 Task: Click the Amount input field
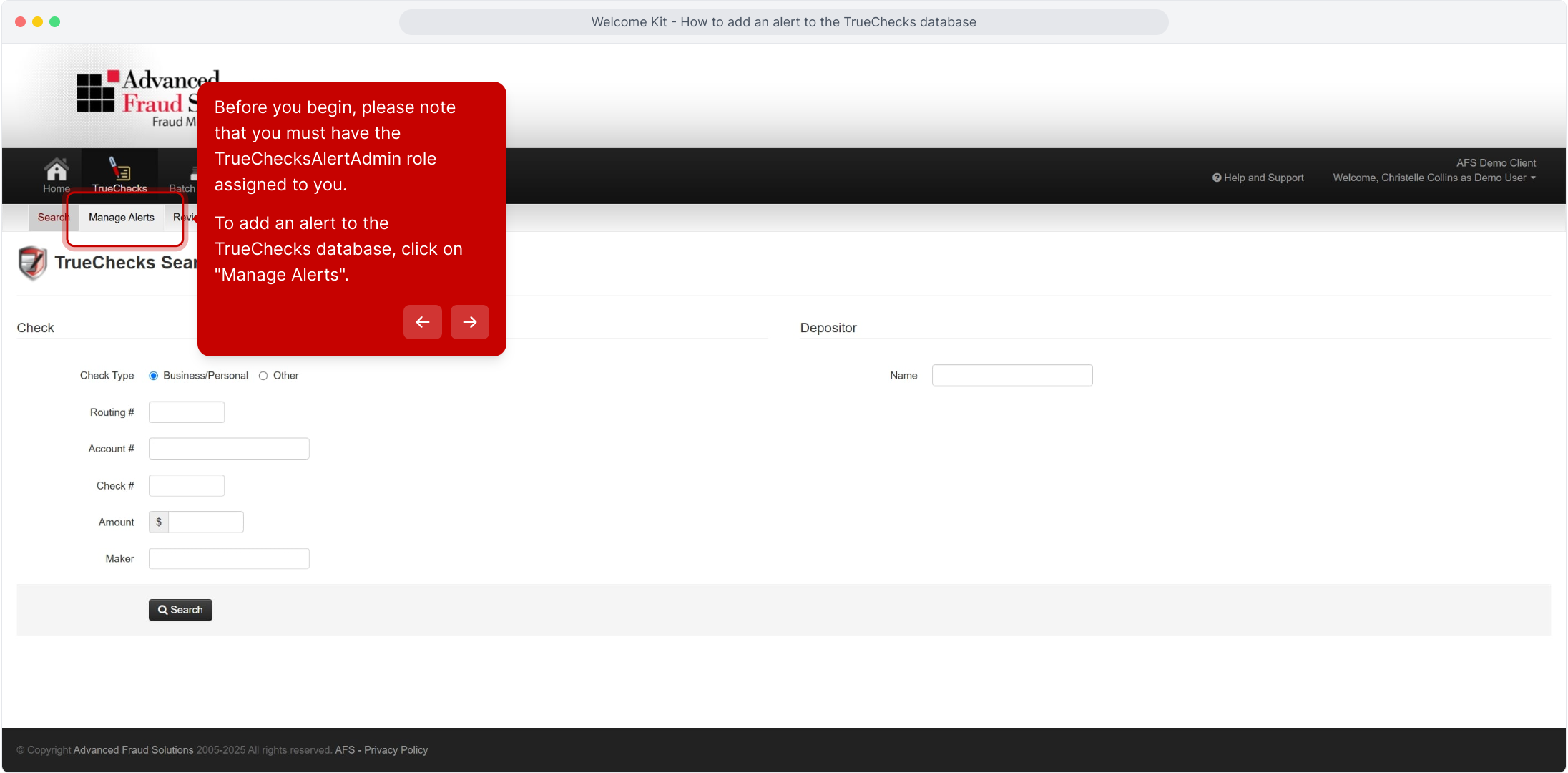point(206,522)
